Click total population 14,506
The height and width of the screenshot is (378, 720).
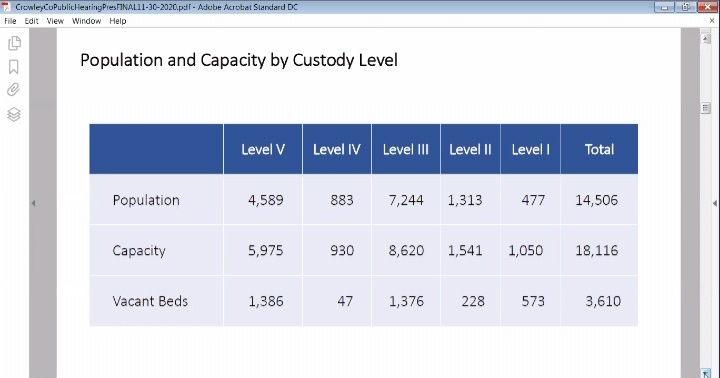(596, 200)
